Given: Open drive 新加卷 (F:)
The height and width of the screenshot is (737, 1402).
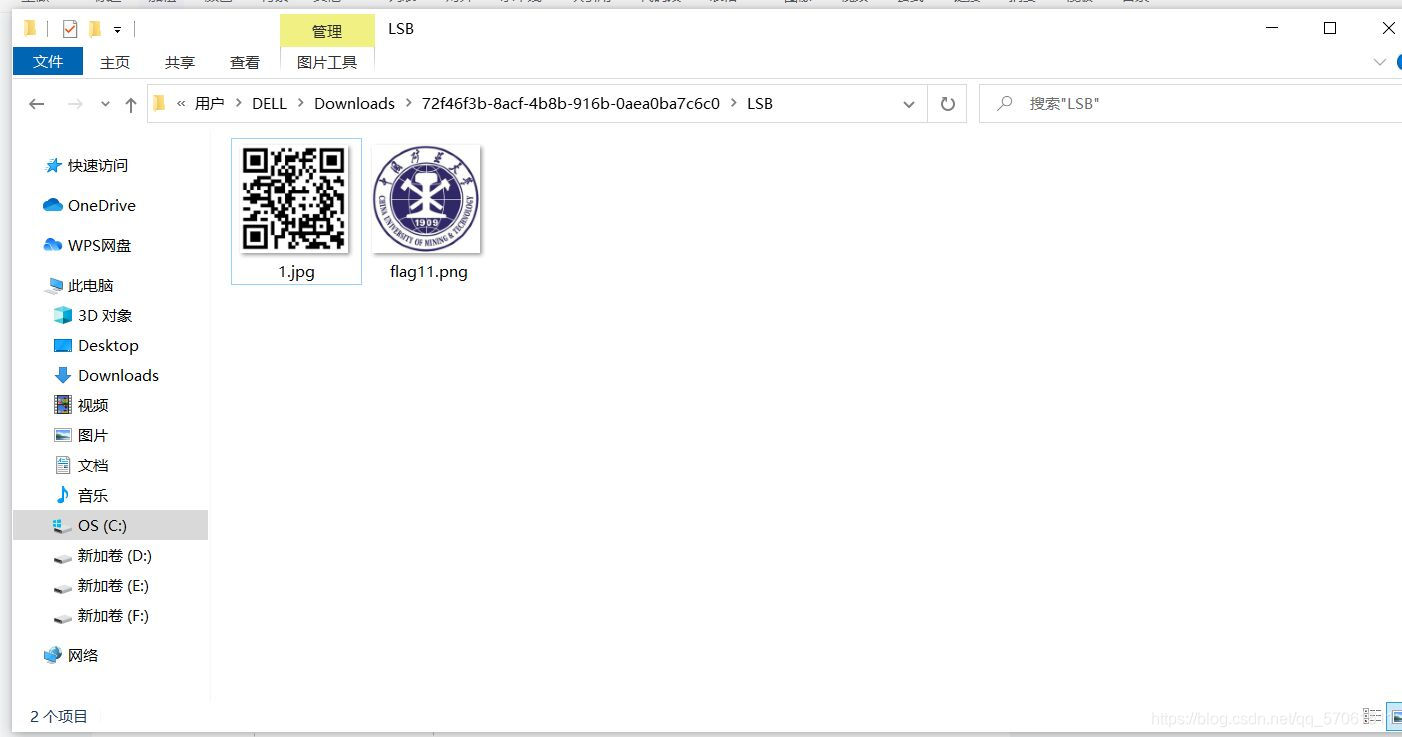Looking at the screenshot, I should pyautogui.click(x=102, y=615).
